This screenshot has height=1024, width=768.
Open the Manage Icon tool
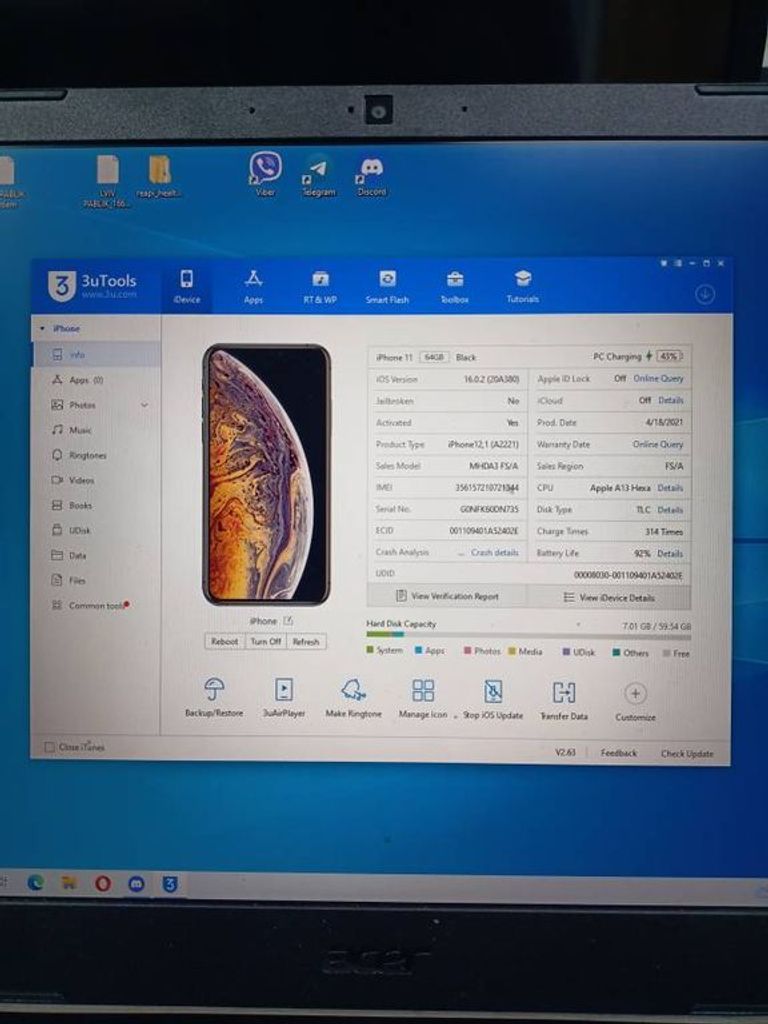tap(423, 699)
